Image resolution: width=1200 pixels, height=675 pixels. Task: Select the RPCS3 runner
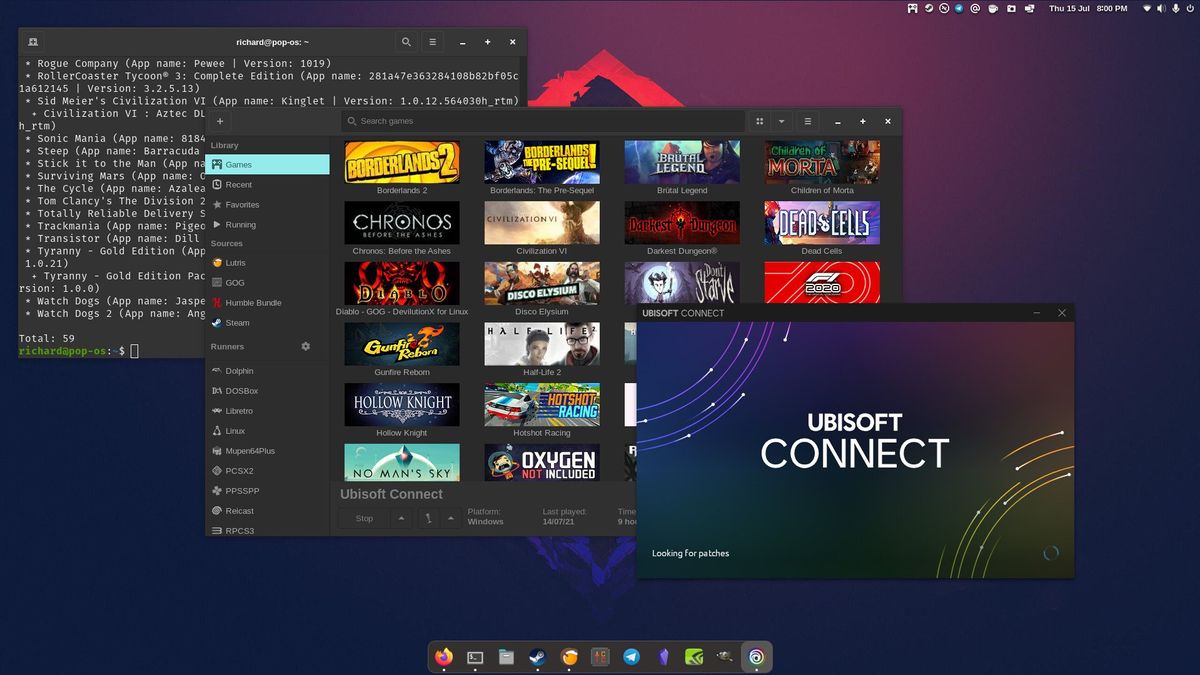(238, 530)
